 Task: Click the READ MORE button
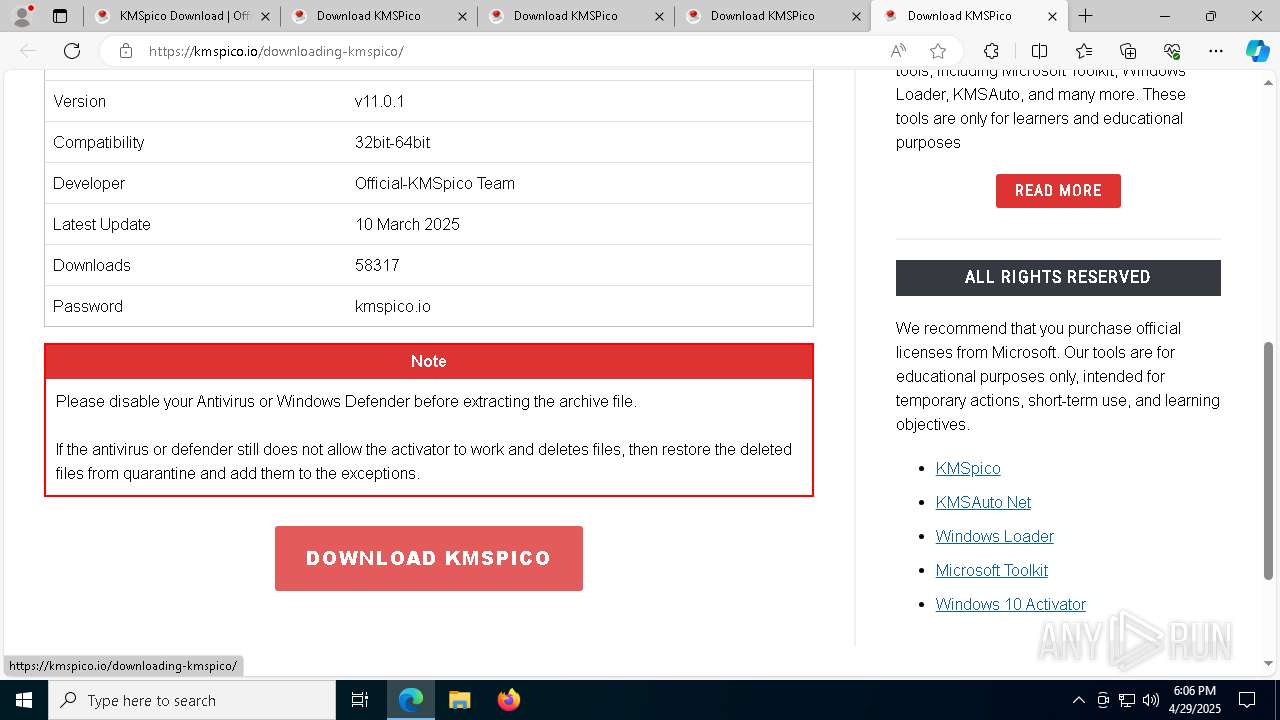1058,191
